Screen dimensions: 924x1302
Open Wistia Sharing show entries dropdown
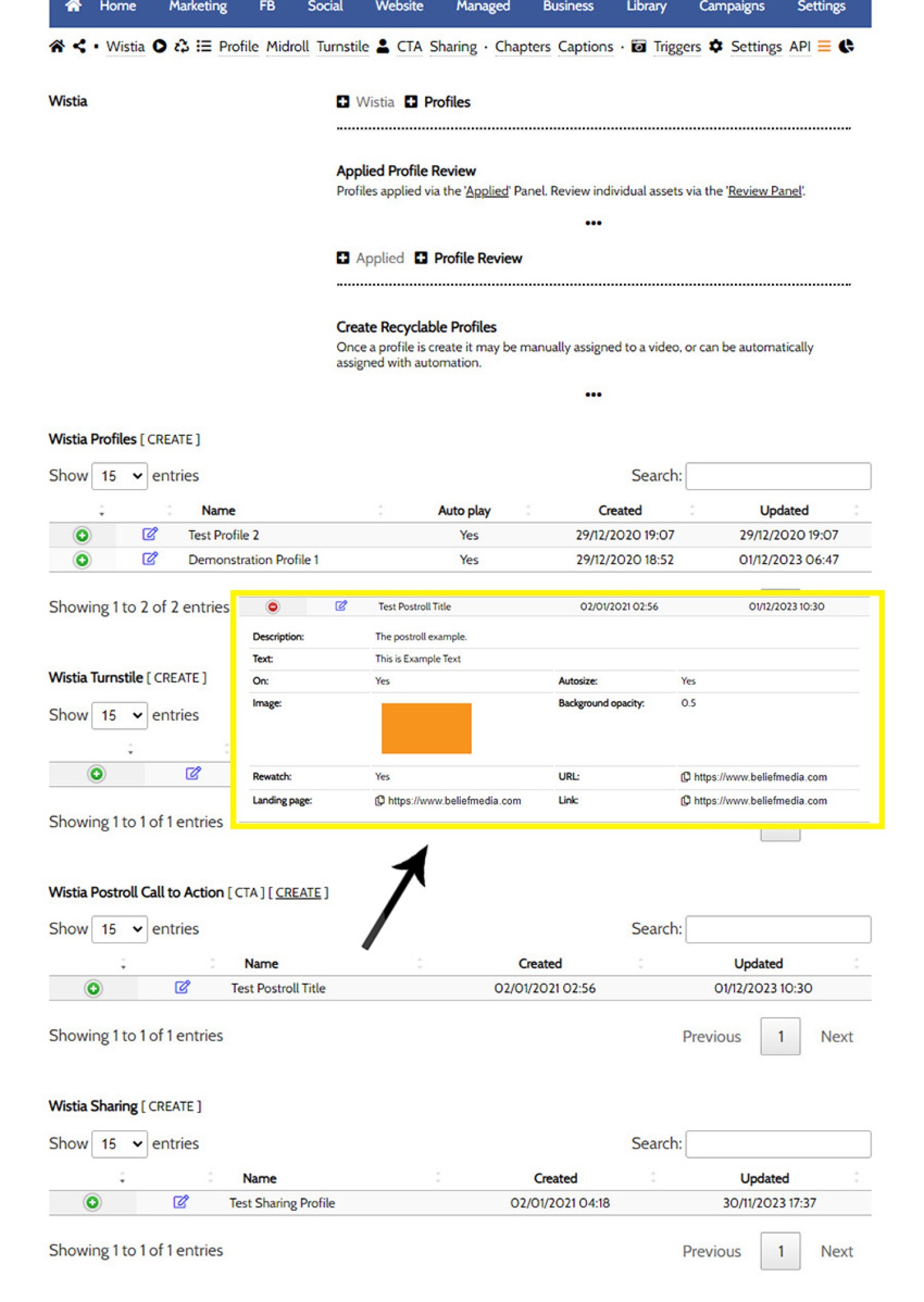[120, 1144]
